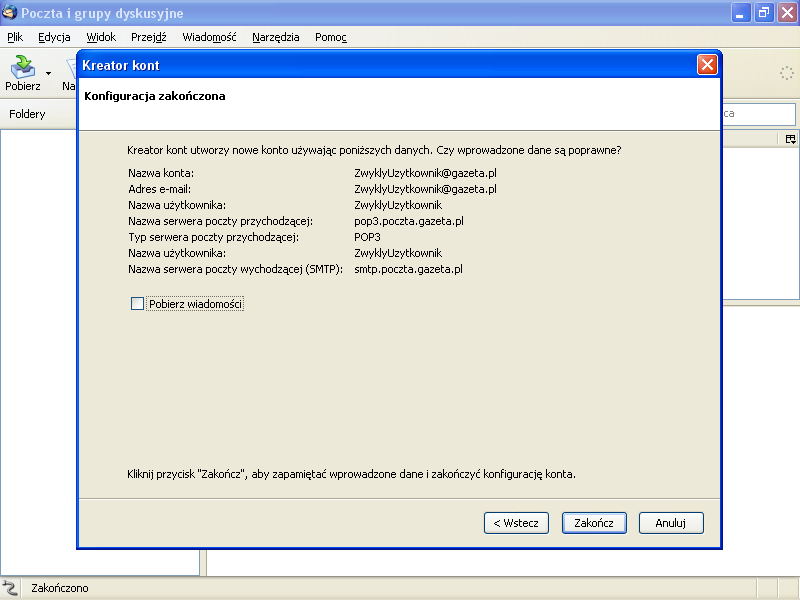Viewport: 800px width, 600px height.
Task: Click the Pobierz download mail icon
Action: coord(22,67)
